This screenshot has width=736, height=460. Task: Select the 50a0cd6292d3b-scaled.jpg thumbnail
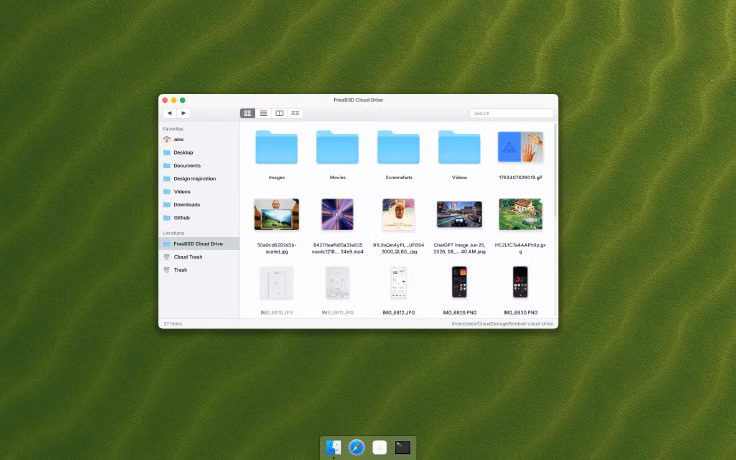point(276,215)
